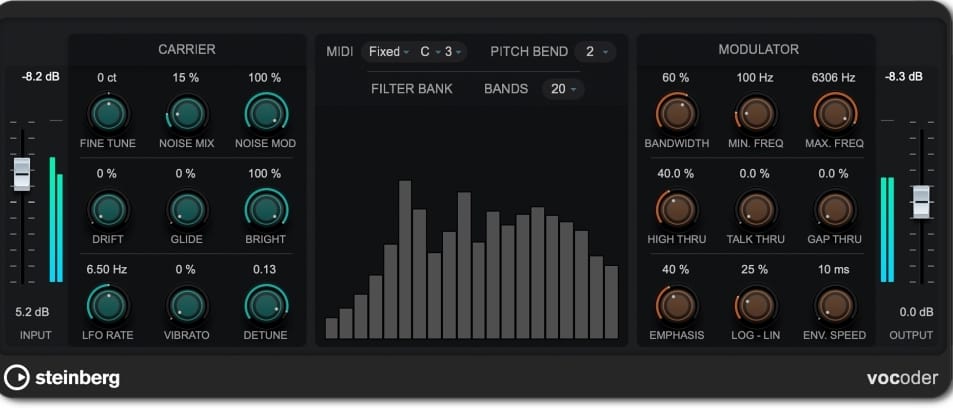Select the Noise Mod knob
Viewport: 953px width, 408px height.
tap(265, 114)
